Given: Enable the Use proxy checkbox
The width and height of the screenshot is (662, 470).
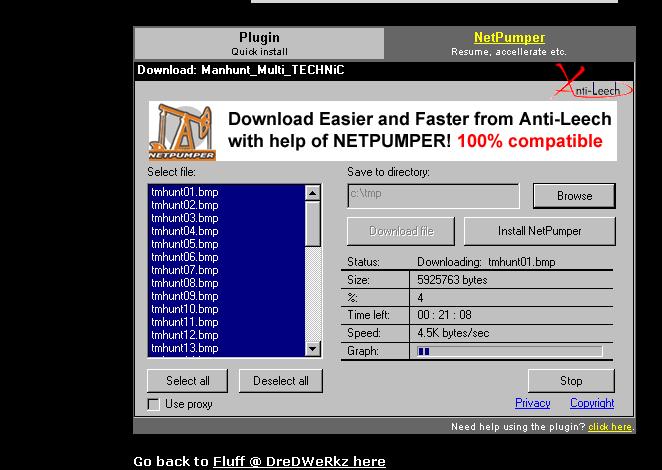Looking at the screenshot, I should pos(154,405).
